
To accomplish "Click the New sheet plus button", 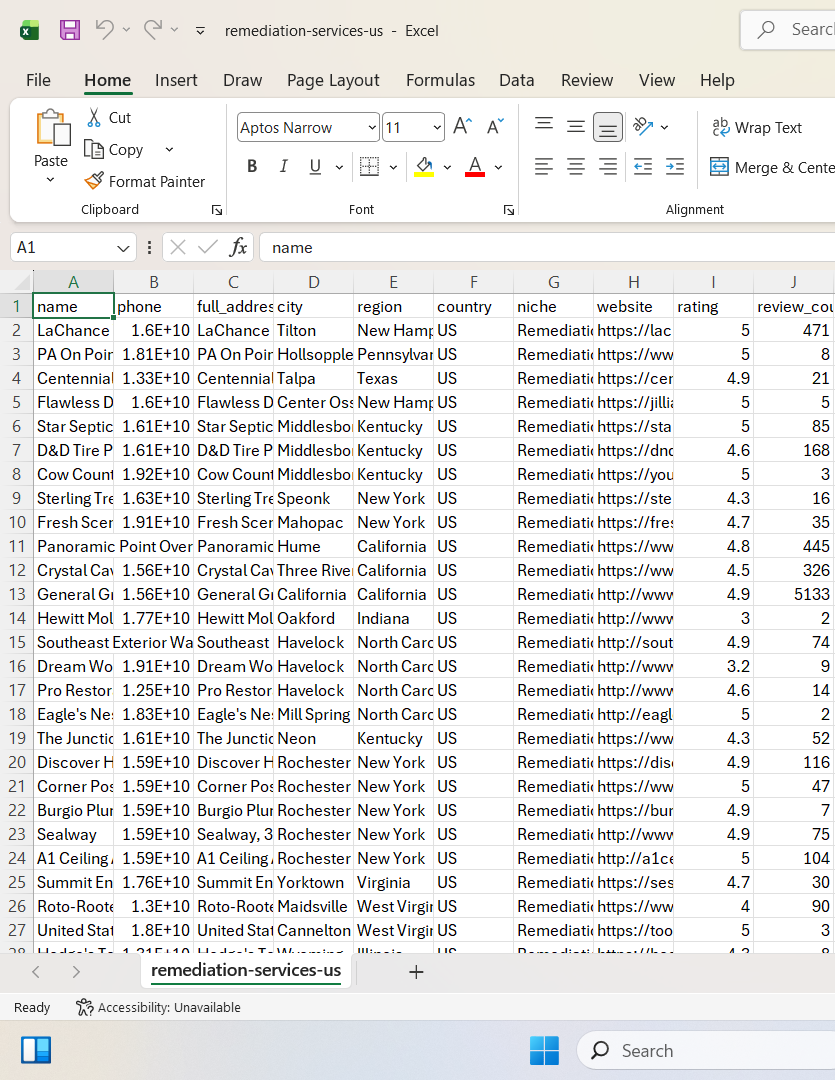I will click(416, 972).
